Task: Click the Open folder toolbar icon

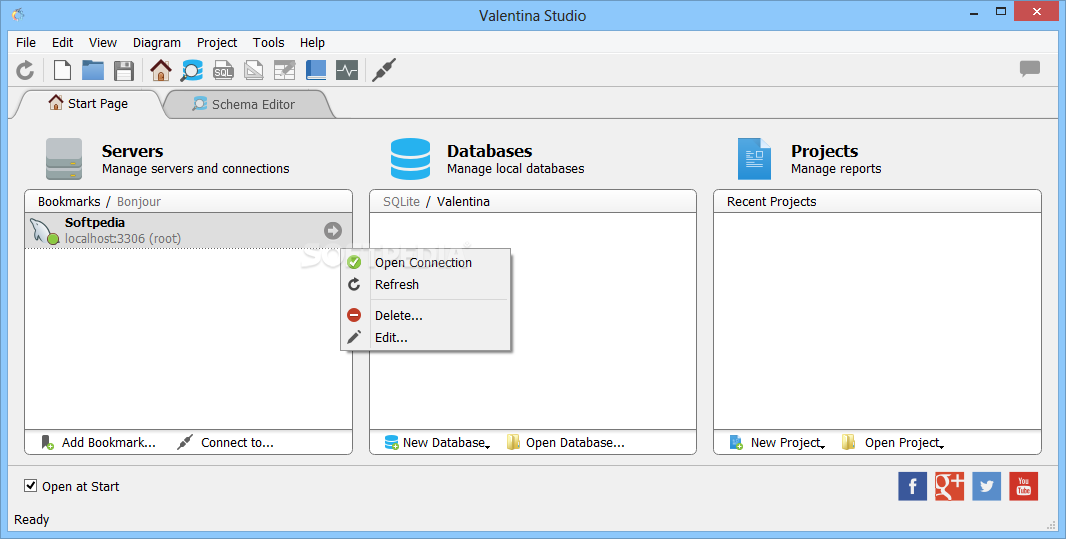Action: click(x=93, y=70)
